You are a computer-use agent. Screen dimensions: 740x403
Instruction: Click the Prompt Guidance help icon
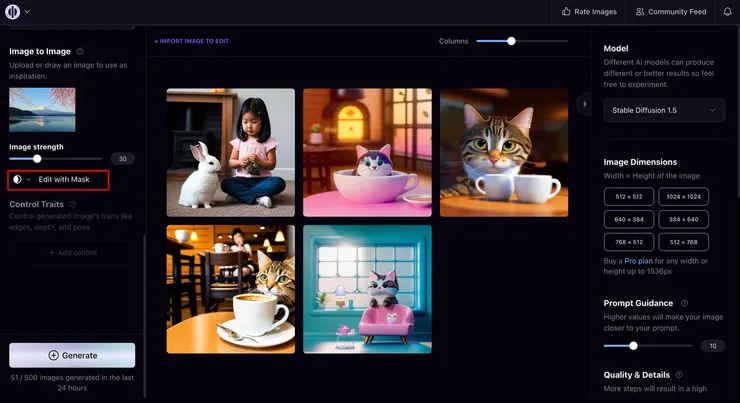(x=684, y=303)
